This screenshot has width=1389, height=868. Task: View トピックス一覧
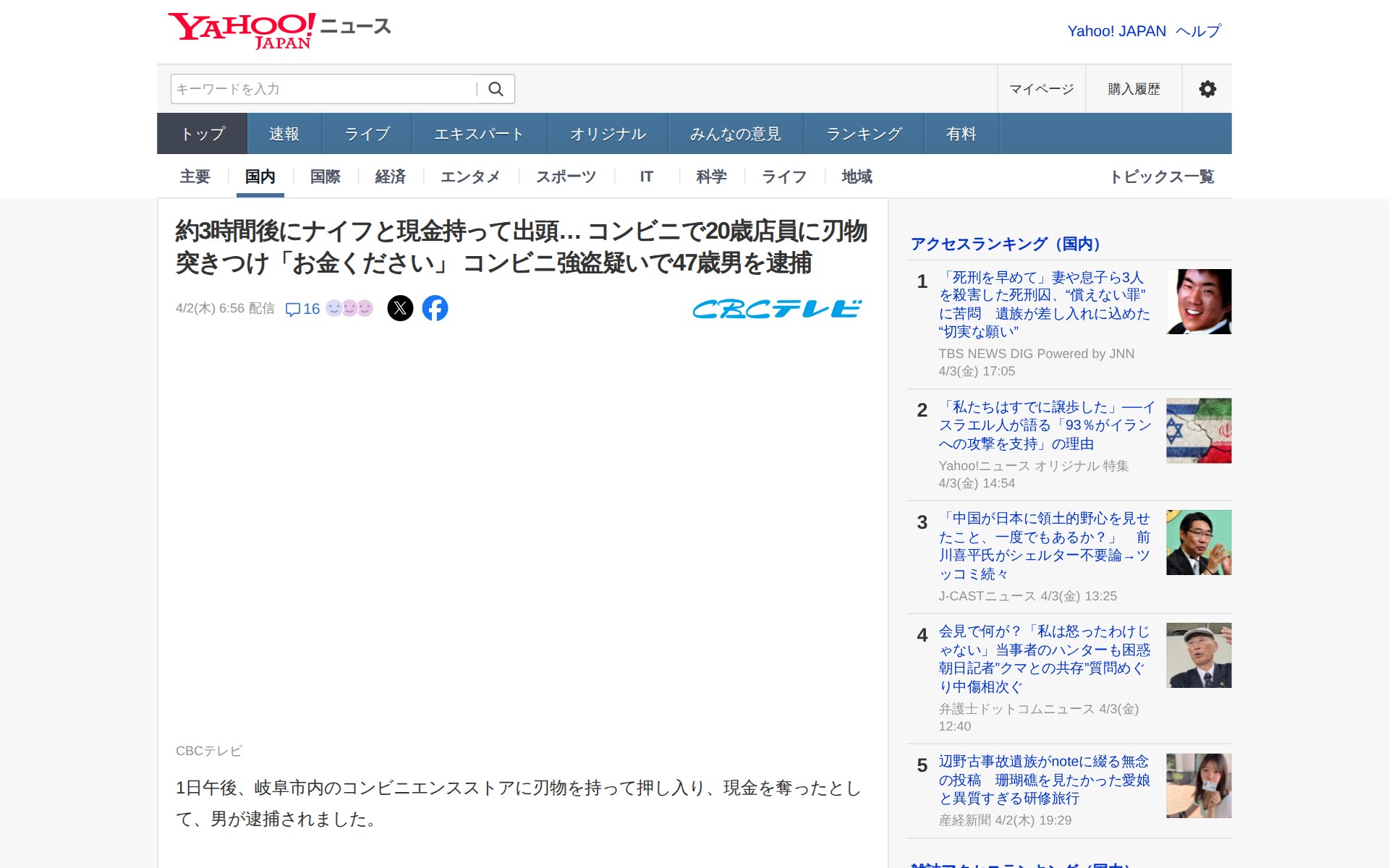coord(1162,176)
